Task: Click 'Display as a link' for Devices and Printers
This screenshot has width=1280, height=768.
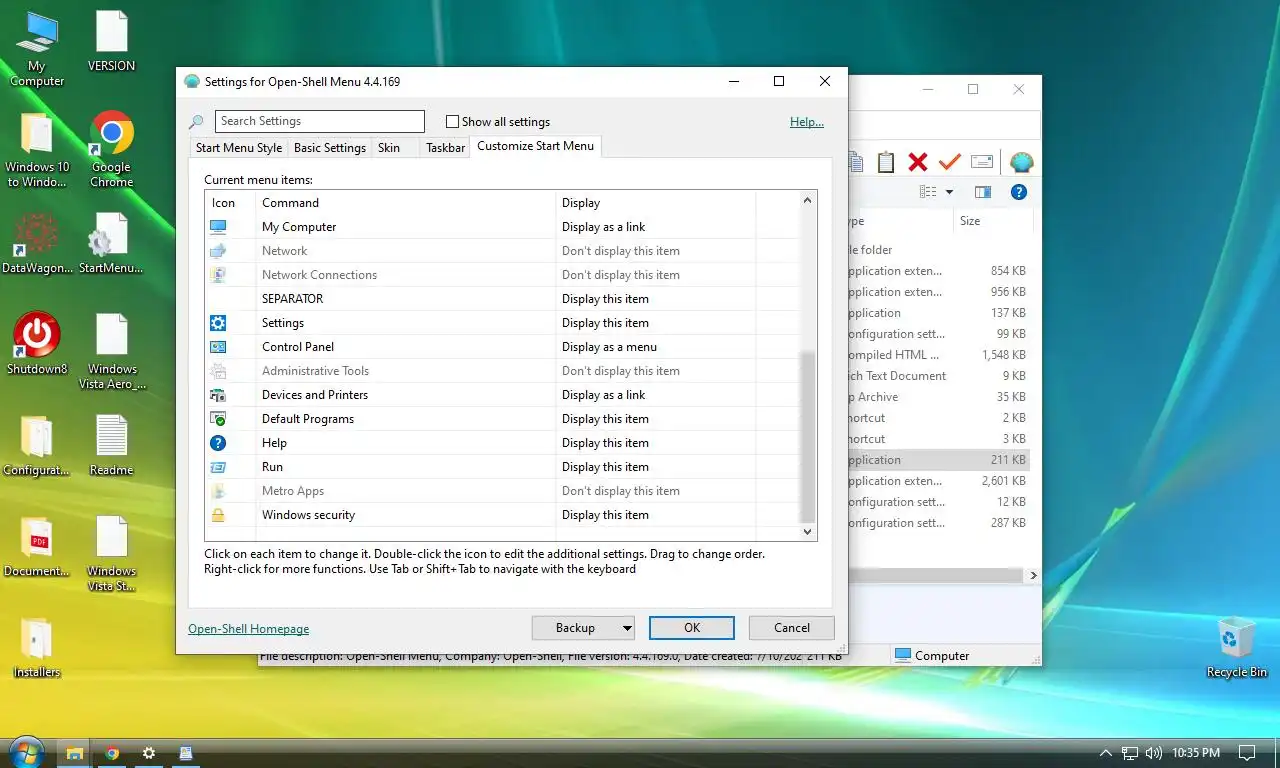Action: 604,395
